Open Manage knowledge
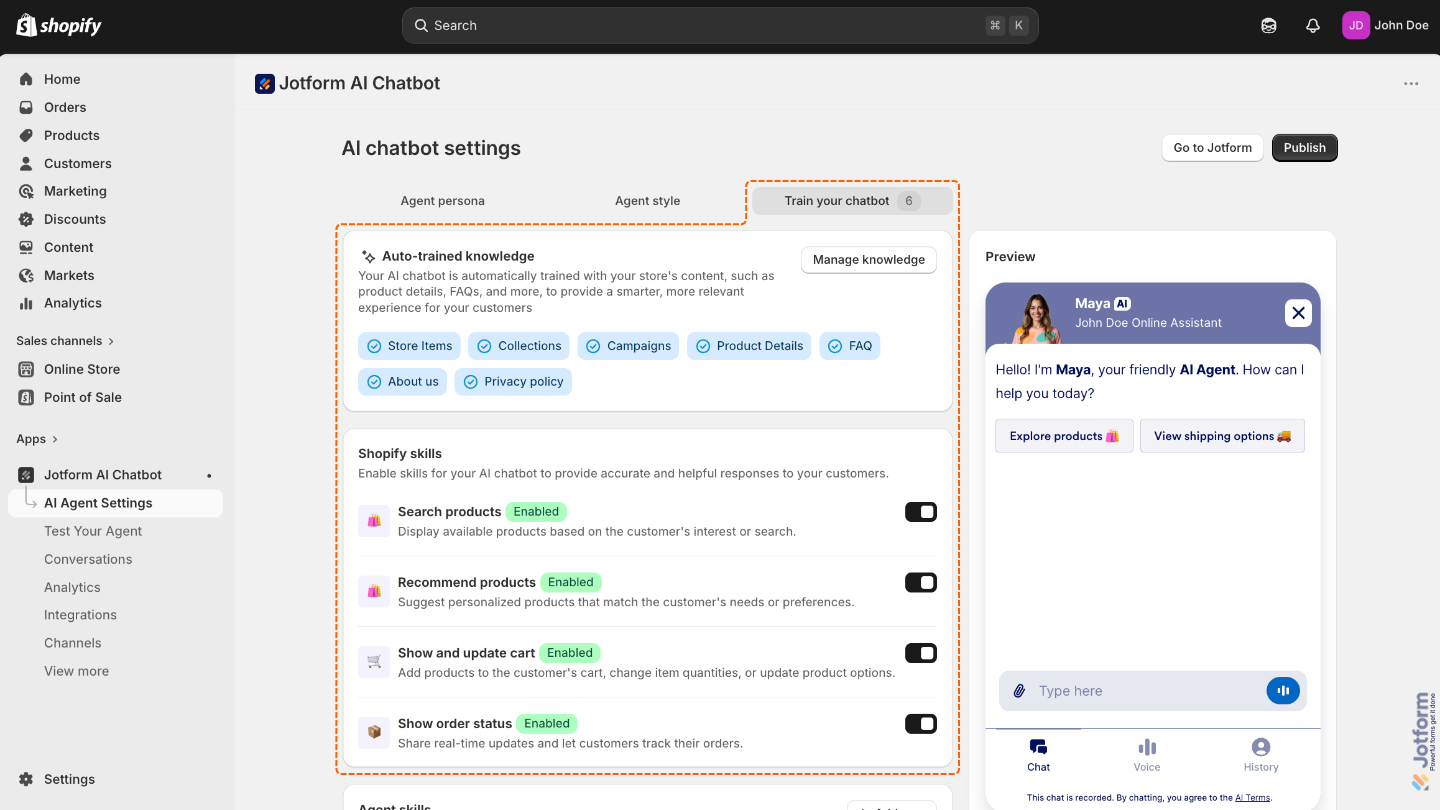1440x810 pixels. [868, 260]
